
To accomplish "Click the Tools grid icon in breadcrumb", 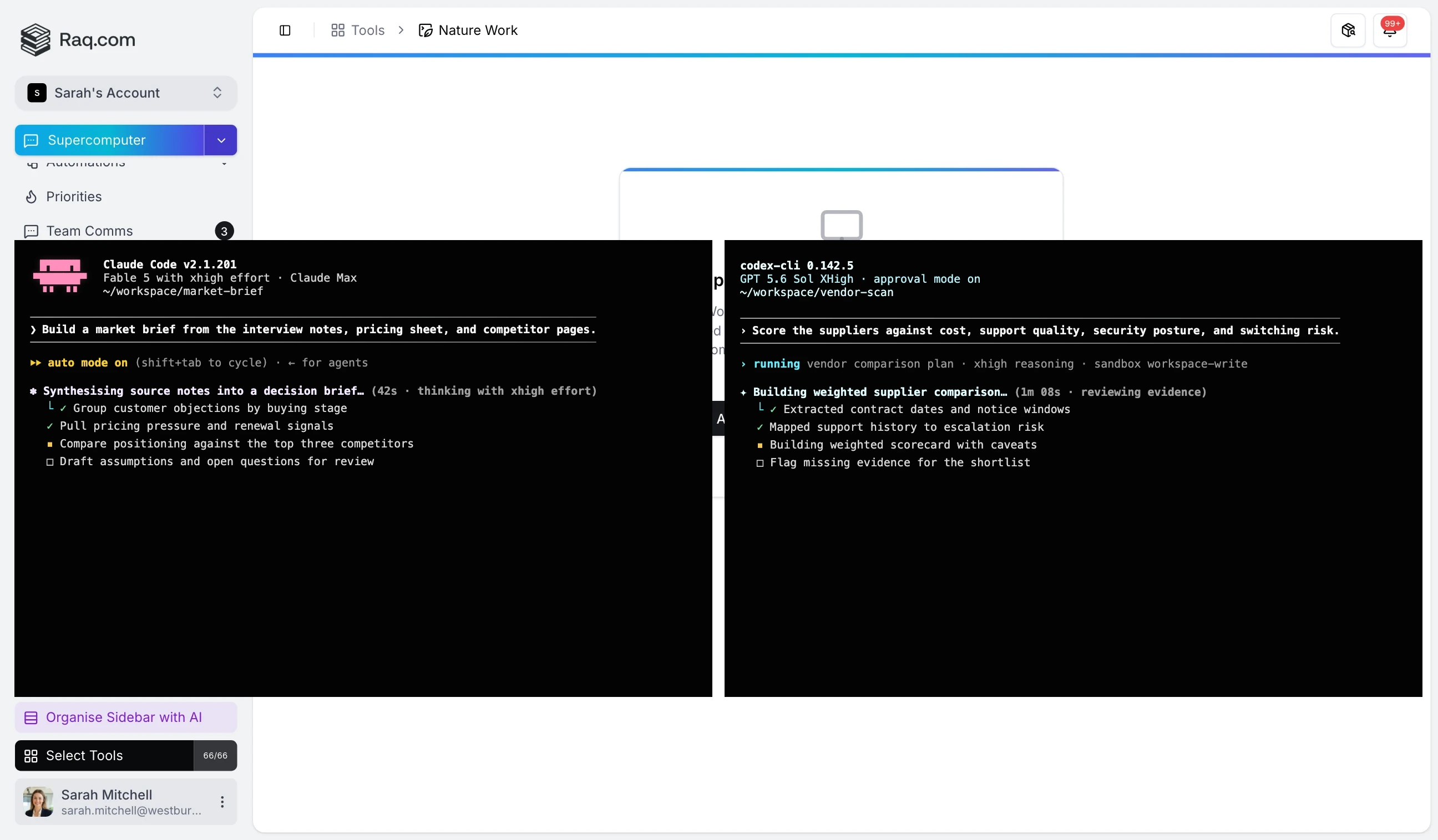I will tap(338, 30).
